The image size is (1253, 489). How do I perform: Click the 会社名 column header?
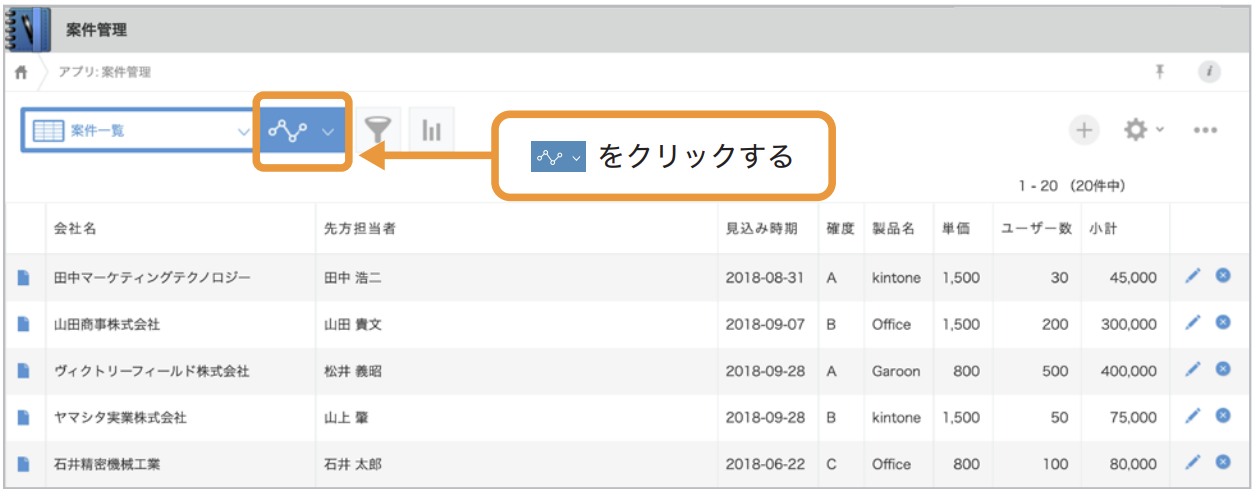click(76, 228)
